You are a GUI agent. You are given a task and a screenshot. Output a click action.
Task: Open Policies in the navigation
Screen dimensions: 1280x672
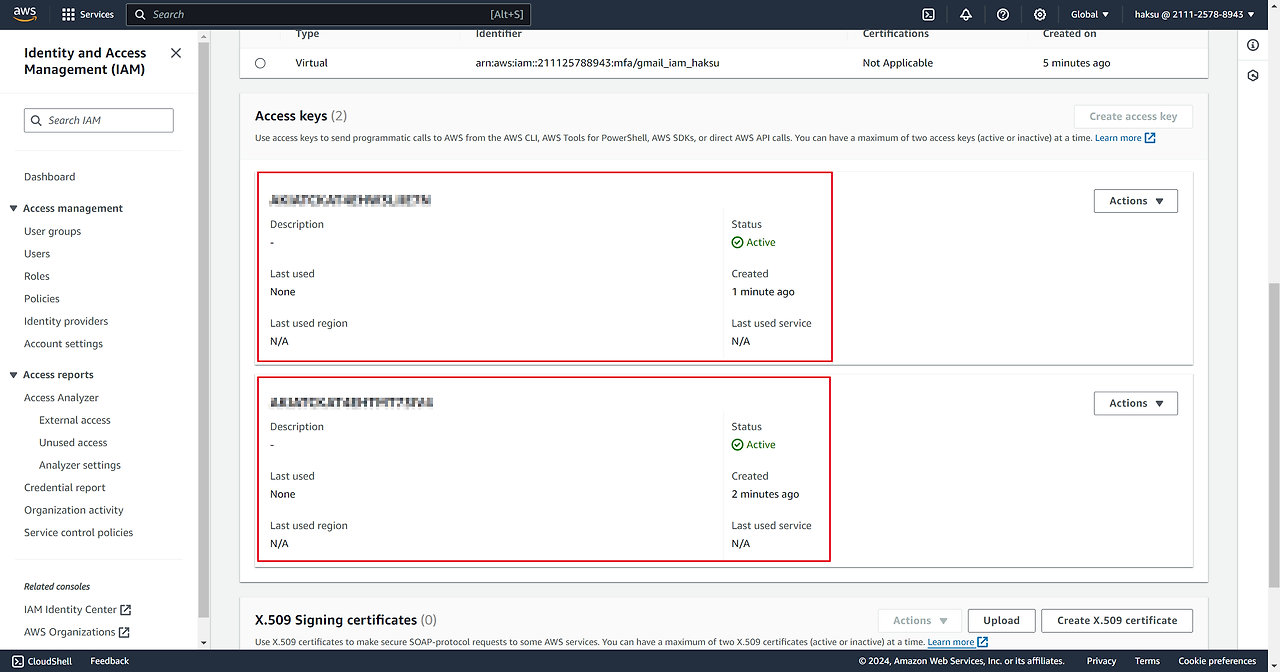click(x=42, y=299)
